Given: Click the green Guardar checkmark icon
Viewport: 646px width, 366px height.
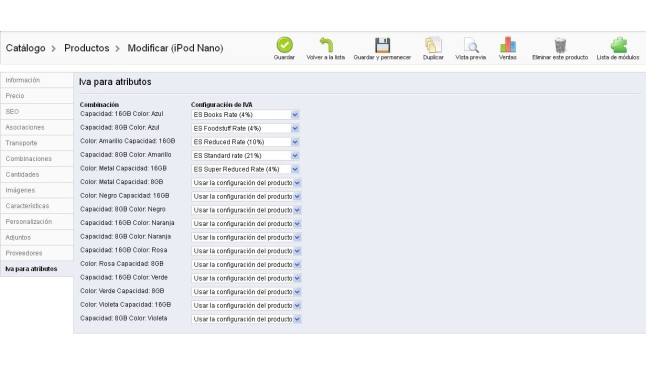Looking at the screenshot, I should pyautogui.click(x=284, y=45).
